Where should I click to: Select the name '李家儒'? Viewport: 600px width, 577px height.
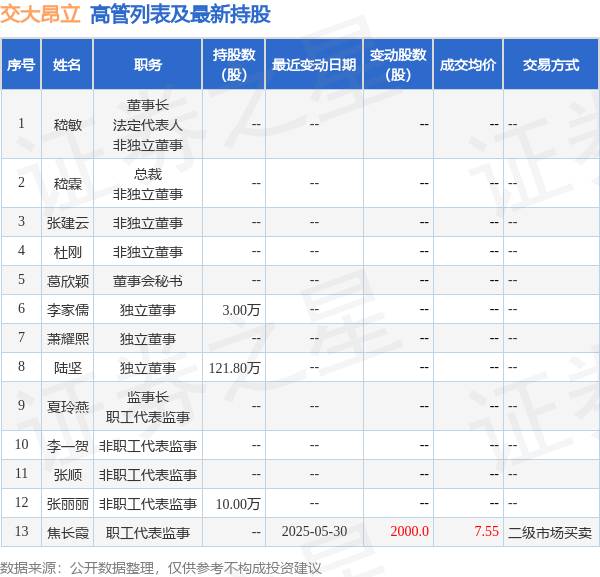[x=68, y=310]
